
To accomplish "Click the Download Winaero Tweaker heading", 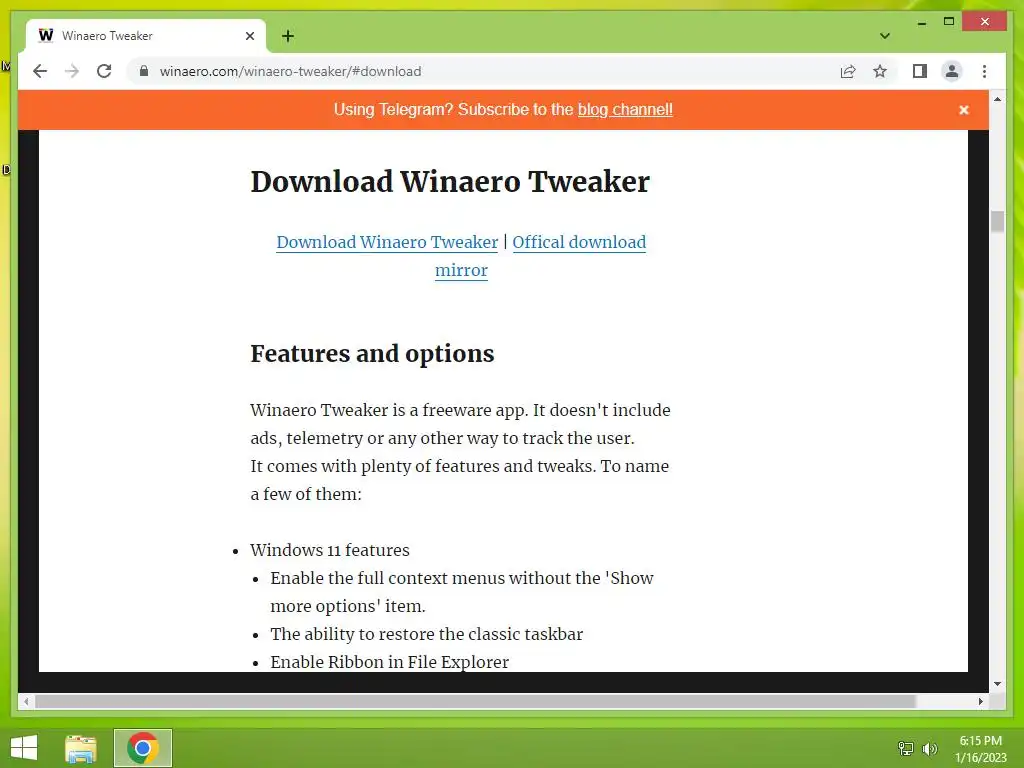I will [450, 182].
